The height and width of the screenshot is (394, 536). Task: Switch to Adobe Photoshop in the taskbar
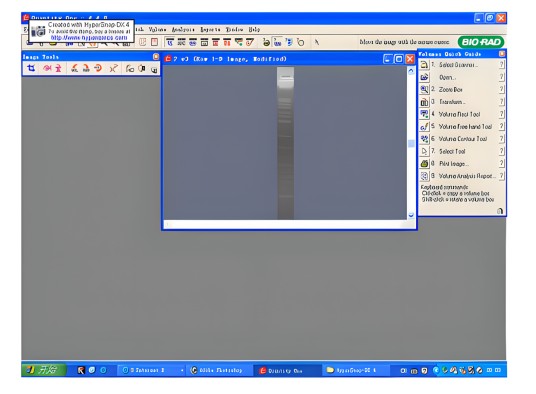click(218, 370)
